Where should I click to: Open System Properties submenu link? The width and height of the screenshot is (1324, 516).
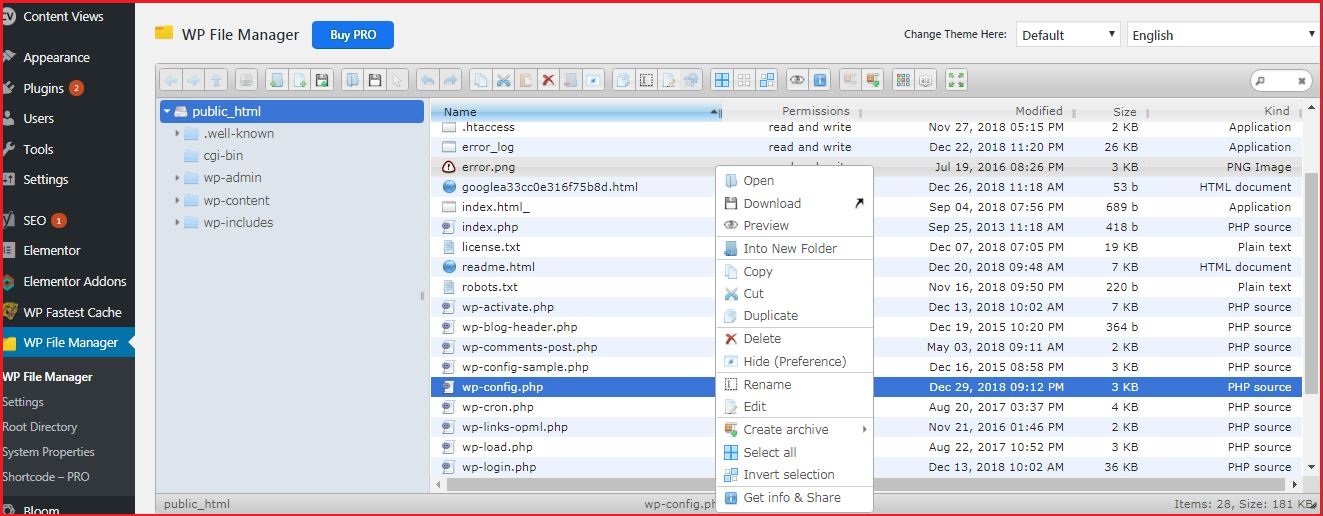pyautogui.click(x=49, y=452)
